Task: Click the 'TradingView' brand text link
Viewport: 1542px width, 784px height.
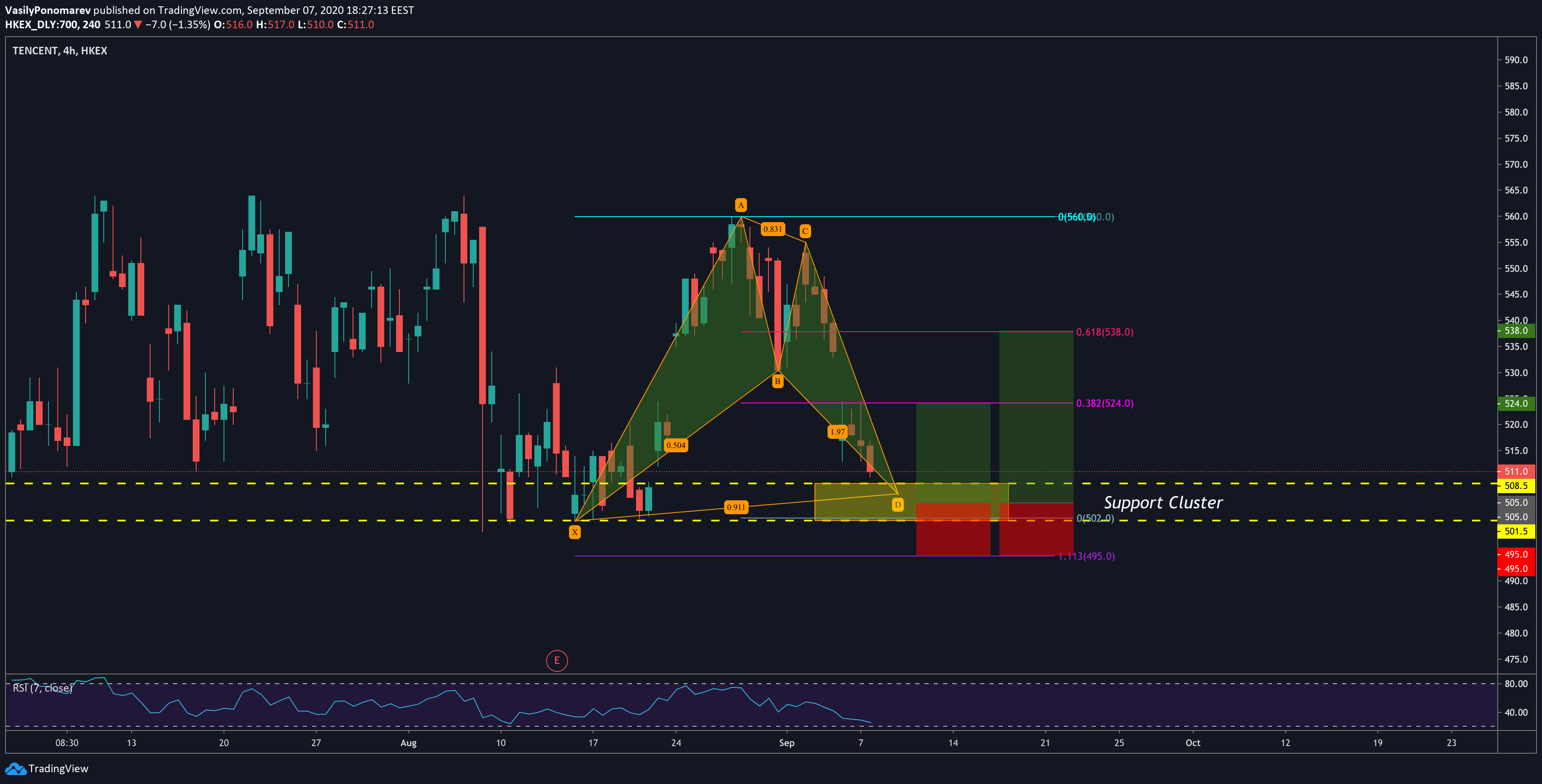Action: [x=58, y=768]
